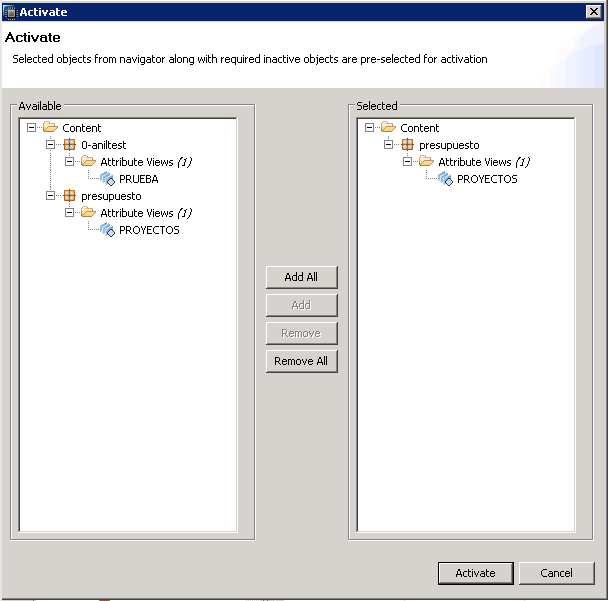Click the presupuesto package icon in Available tree
Viewport: 608px width, 601px height.
click(x=69, y=196)
